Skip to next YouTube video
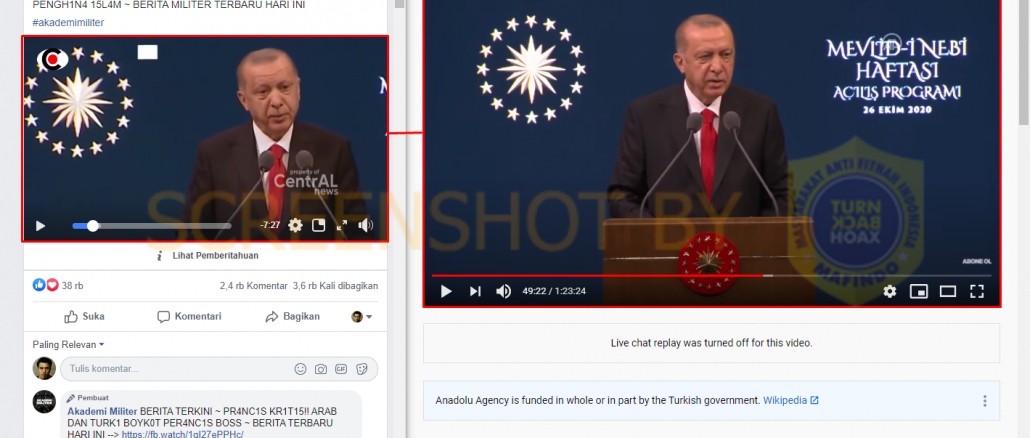Screen dimensions: 1030x438 [x=475, y=291]
